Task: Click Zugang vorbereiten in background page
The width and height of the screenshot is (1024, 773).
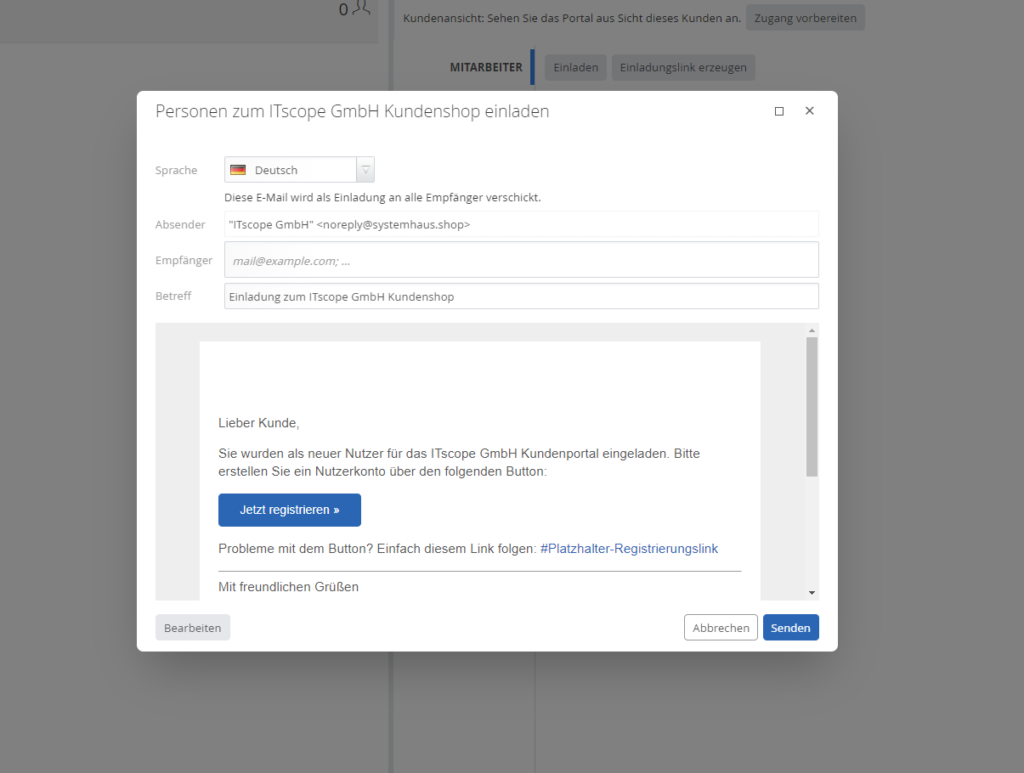Action: coord(805,18)
